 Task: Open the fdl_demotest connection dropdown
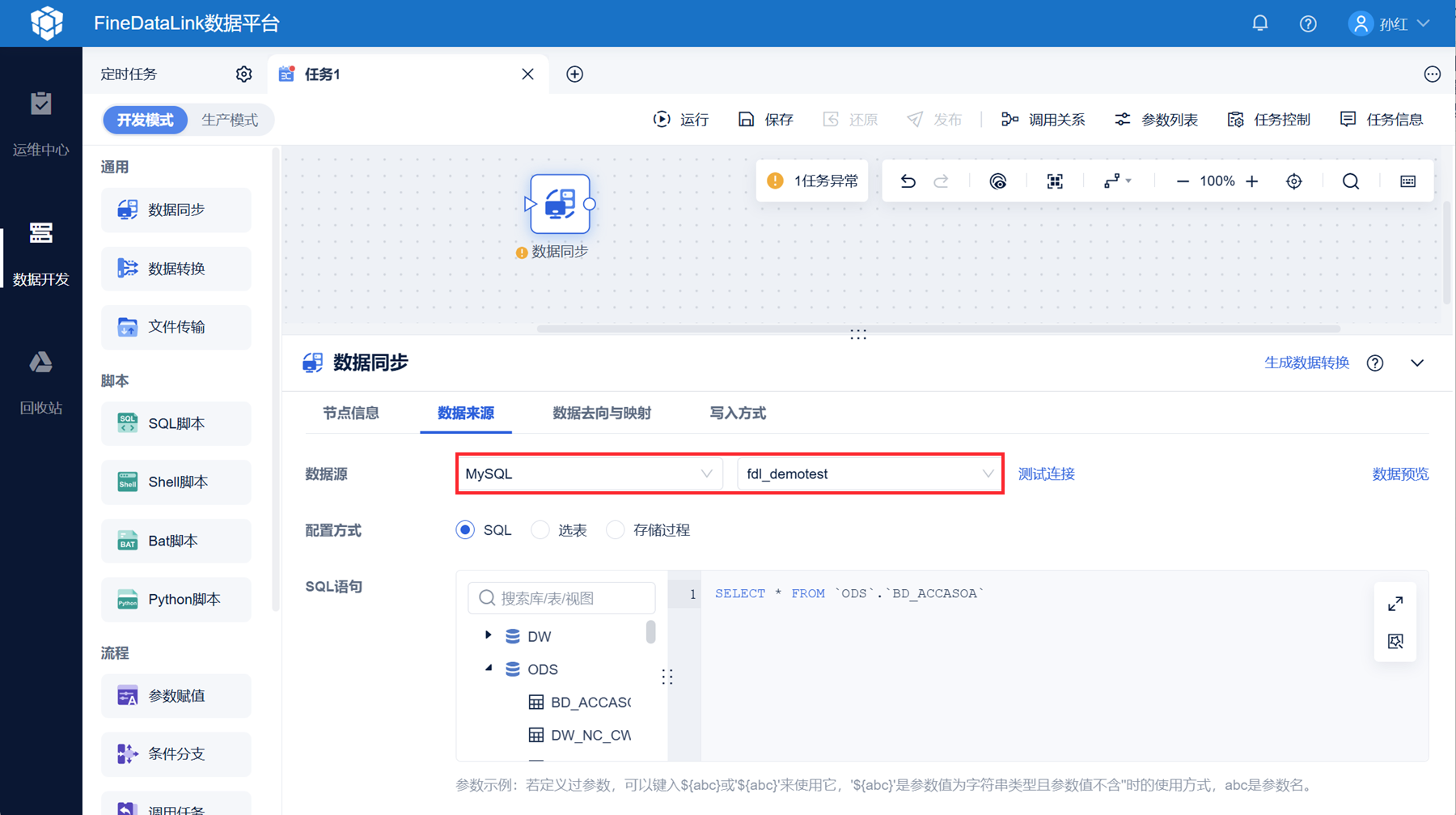coord(870,474)
